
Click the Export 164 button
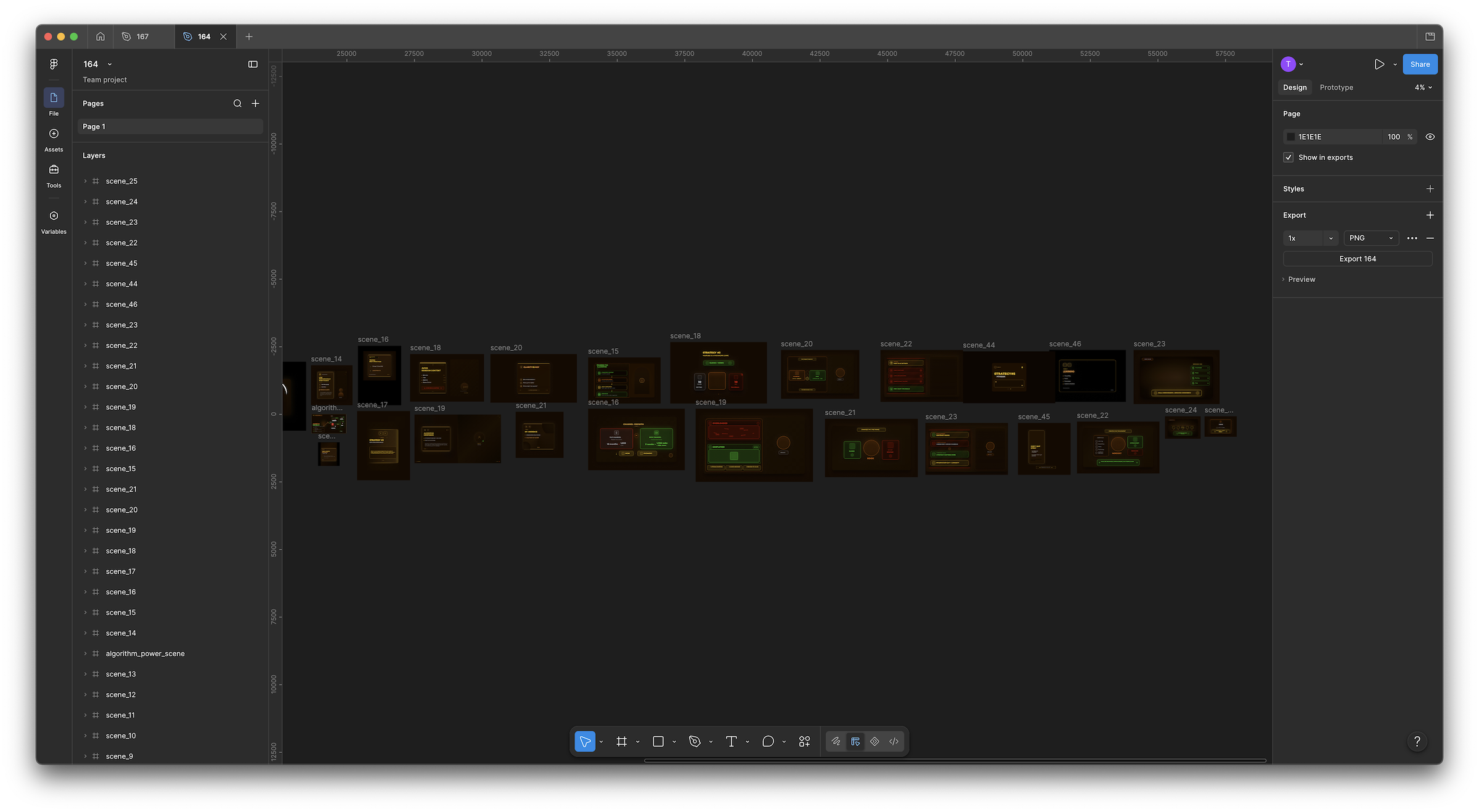pos(1357,259)
